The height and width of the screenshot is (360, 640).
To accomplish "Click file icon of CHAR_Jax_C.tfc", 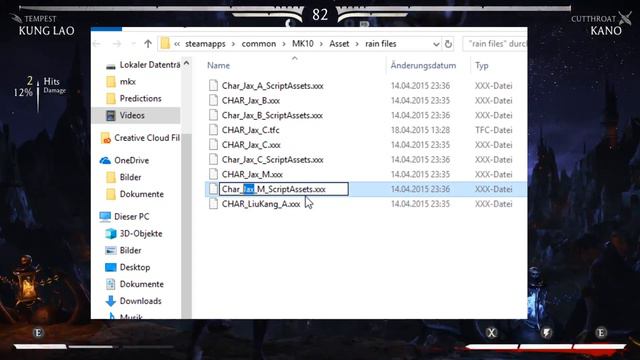I will click(x=213, y=130).
